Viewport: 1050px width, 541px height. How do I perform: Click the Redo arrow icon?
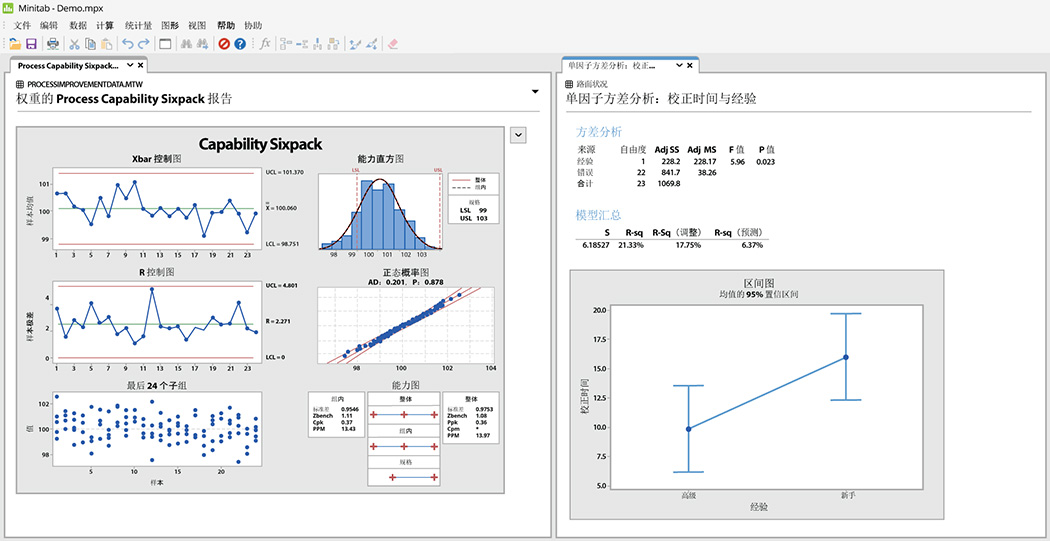coord(143,44)
